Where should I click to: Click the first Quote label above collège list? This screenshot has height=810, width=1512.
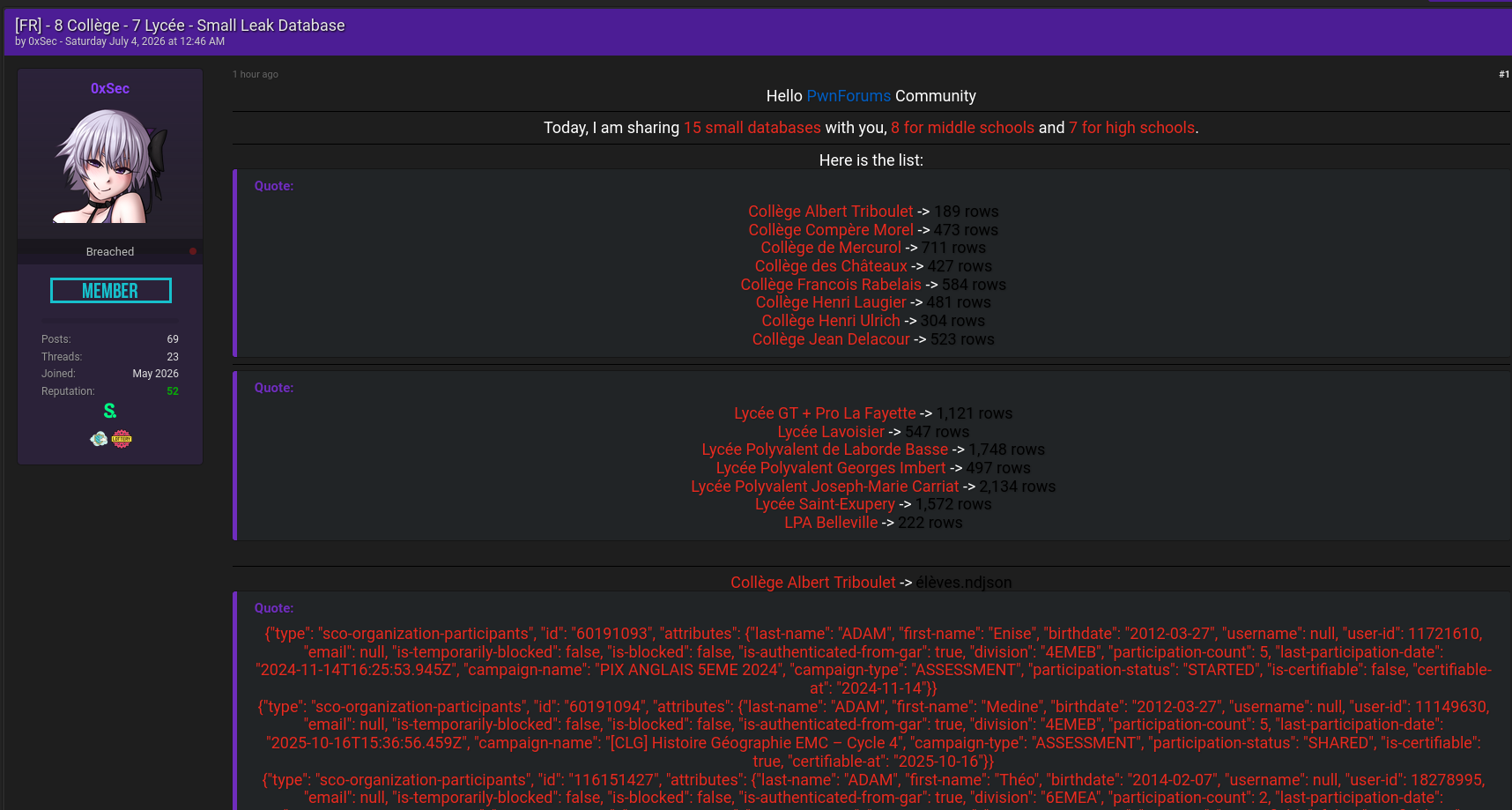274,186
